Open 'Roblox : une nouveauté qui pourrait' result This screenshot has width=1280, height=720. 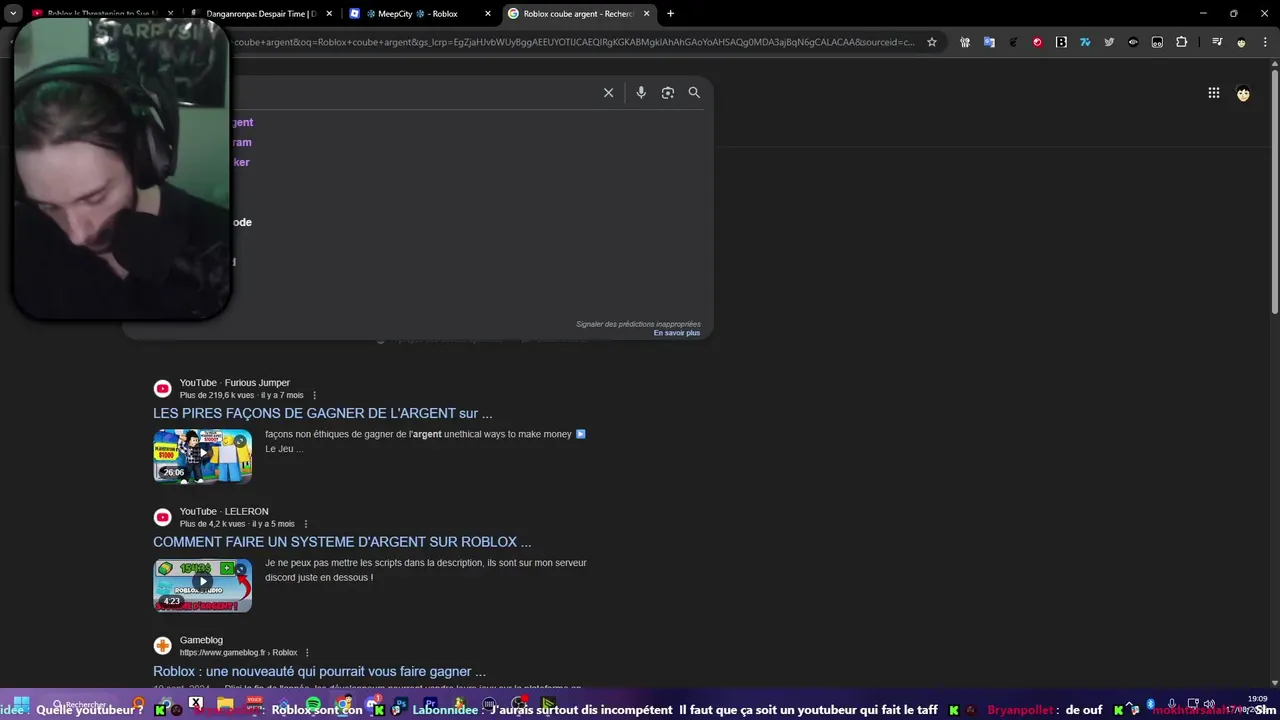(319, 671)
